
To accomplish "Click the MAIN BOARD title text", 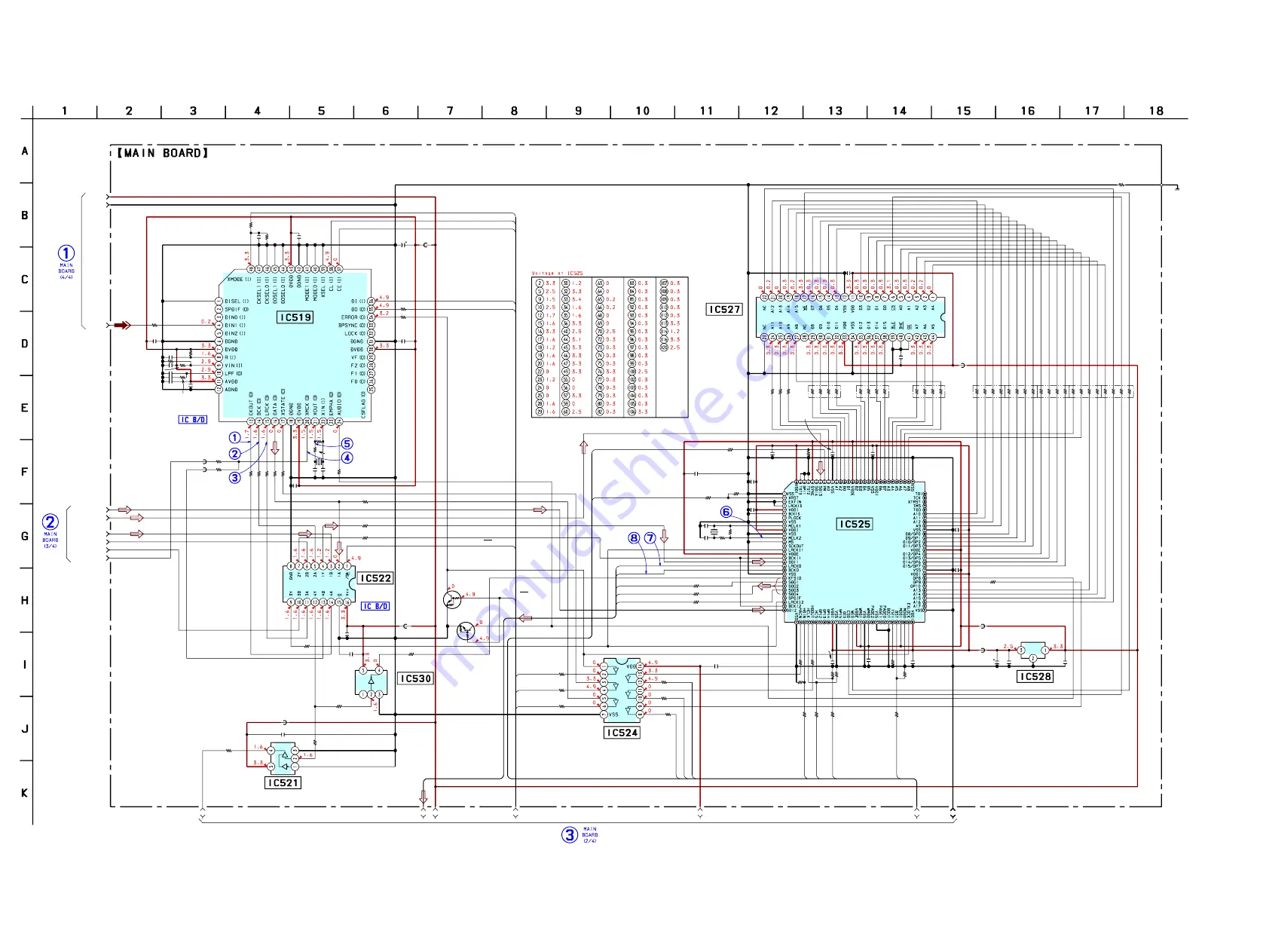I will click(x=163, y=153).
